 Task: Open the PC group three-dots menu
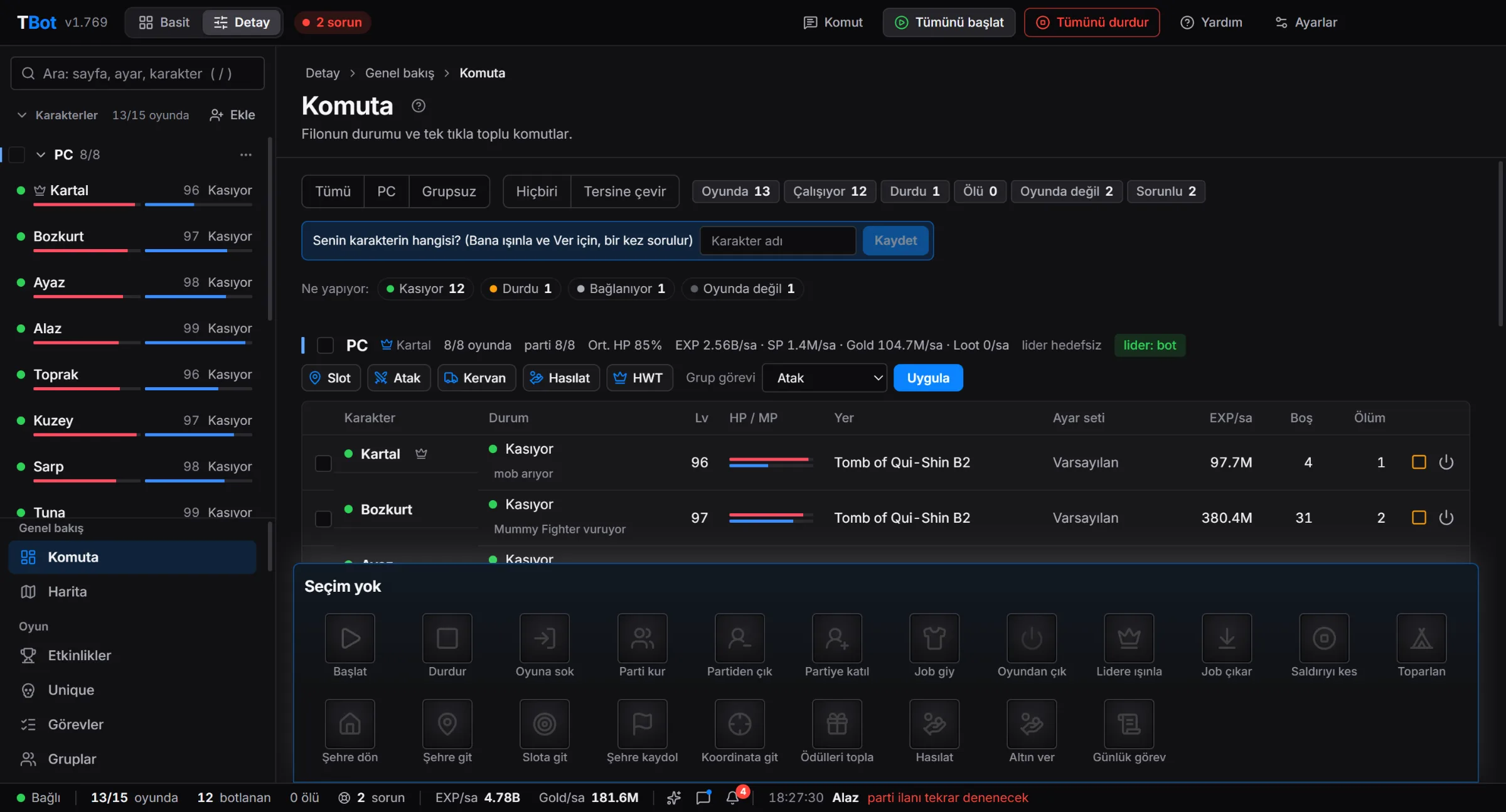245,154
